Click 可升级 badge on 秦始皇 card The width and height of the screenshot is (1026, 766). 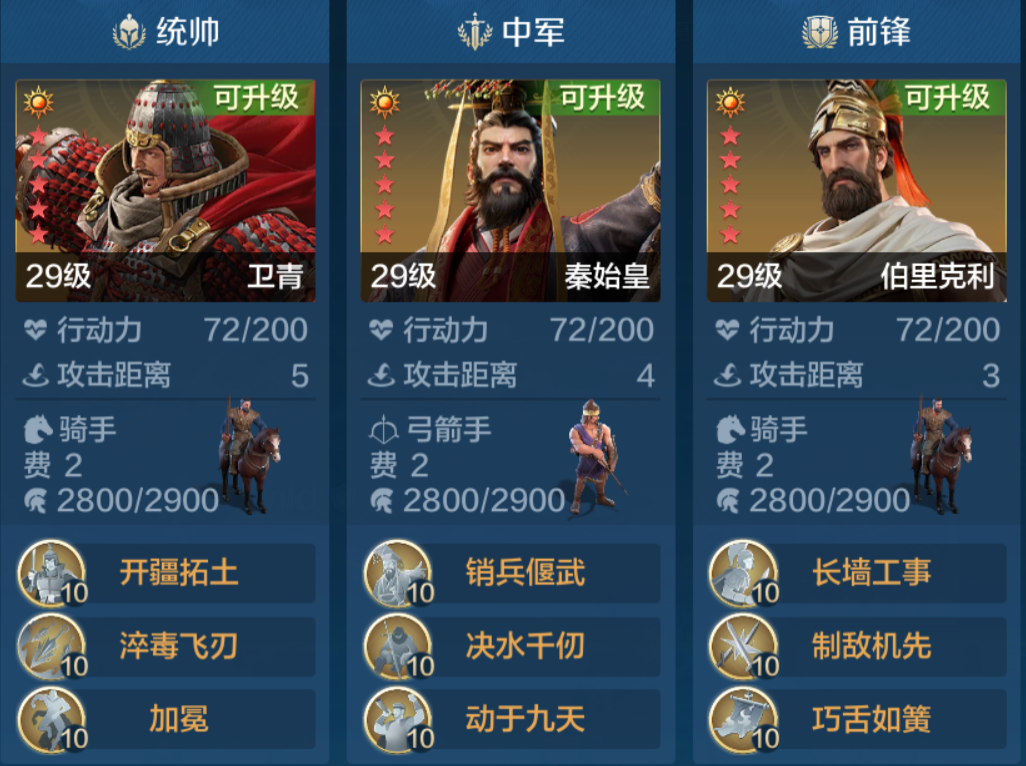point(603,98)
